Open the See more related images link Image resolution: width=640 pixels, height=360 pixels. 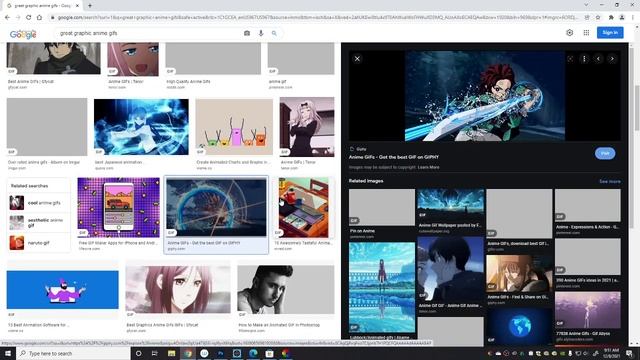pyautogui.click(x=609, y=181)
